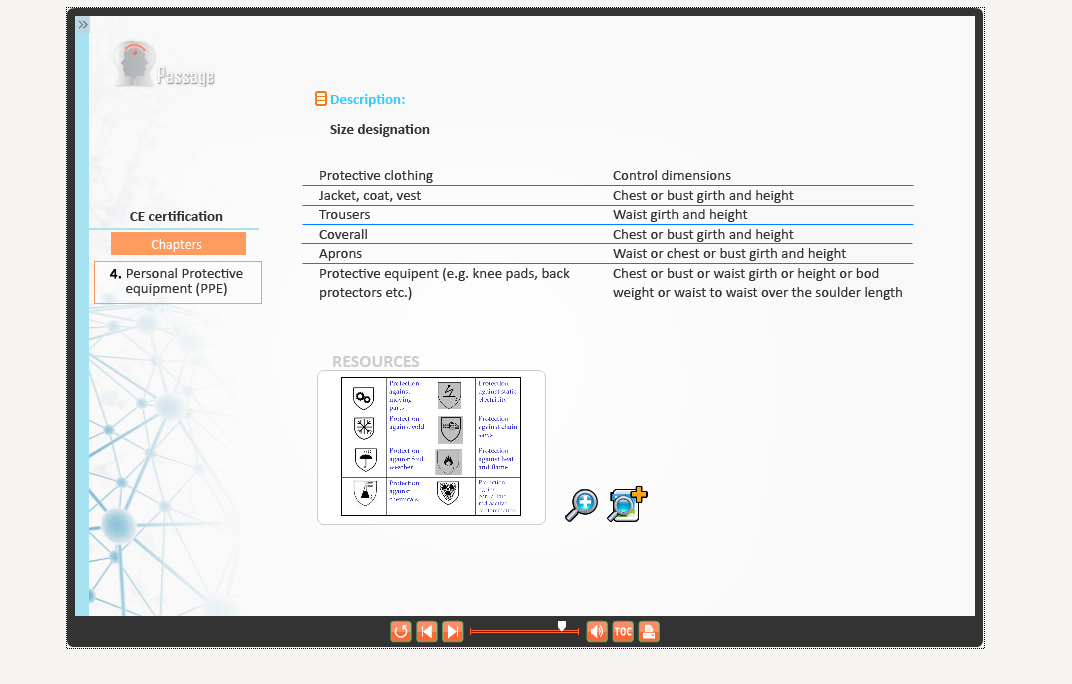Screen dimensions: 1072x684
Task: Click the print page icon
Action: (649, 631)
